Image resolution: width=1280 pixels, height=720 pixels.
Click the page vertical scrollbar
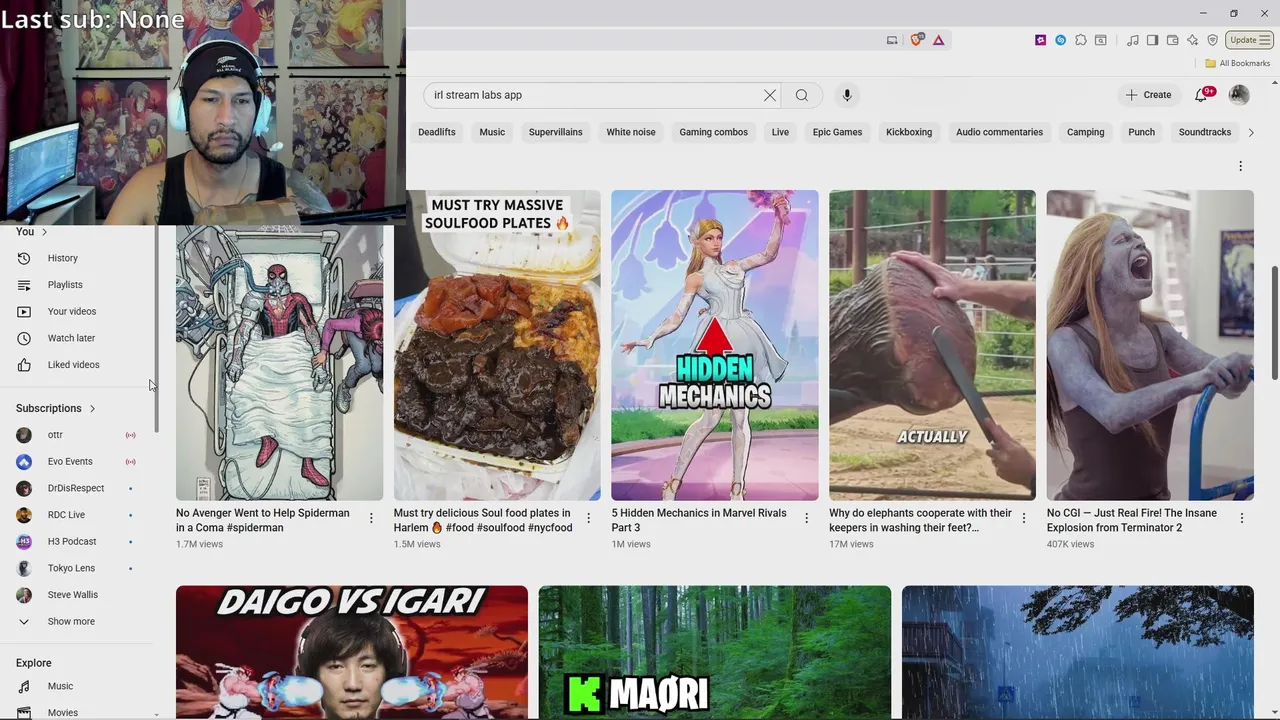tap(1274, 322)
